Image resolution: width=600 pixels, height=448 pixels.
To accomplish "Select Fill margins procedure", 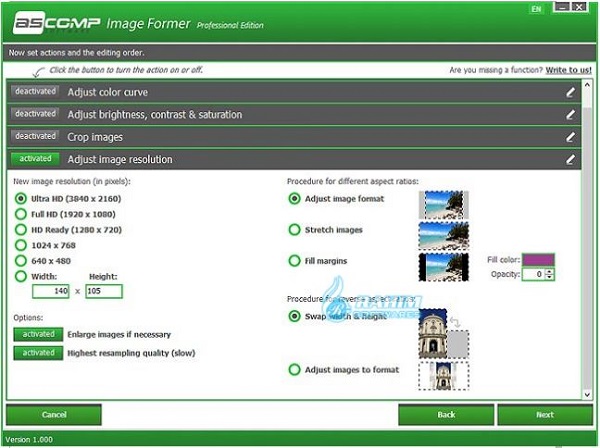I will coord(294,261).
